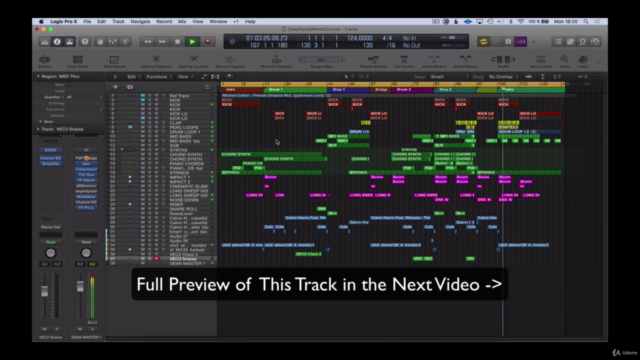
Task: Toggle the Inspector button
Action: (57, 42)
